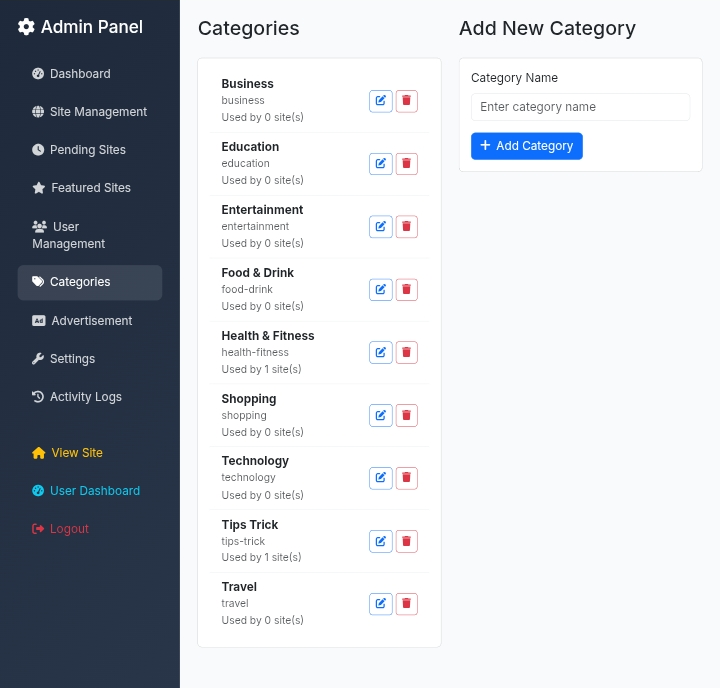Click the Business category title
The height and width of the screenshot is (688, 720).
pyautogui.click(x=248, y=84)
